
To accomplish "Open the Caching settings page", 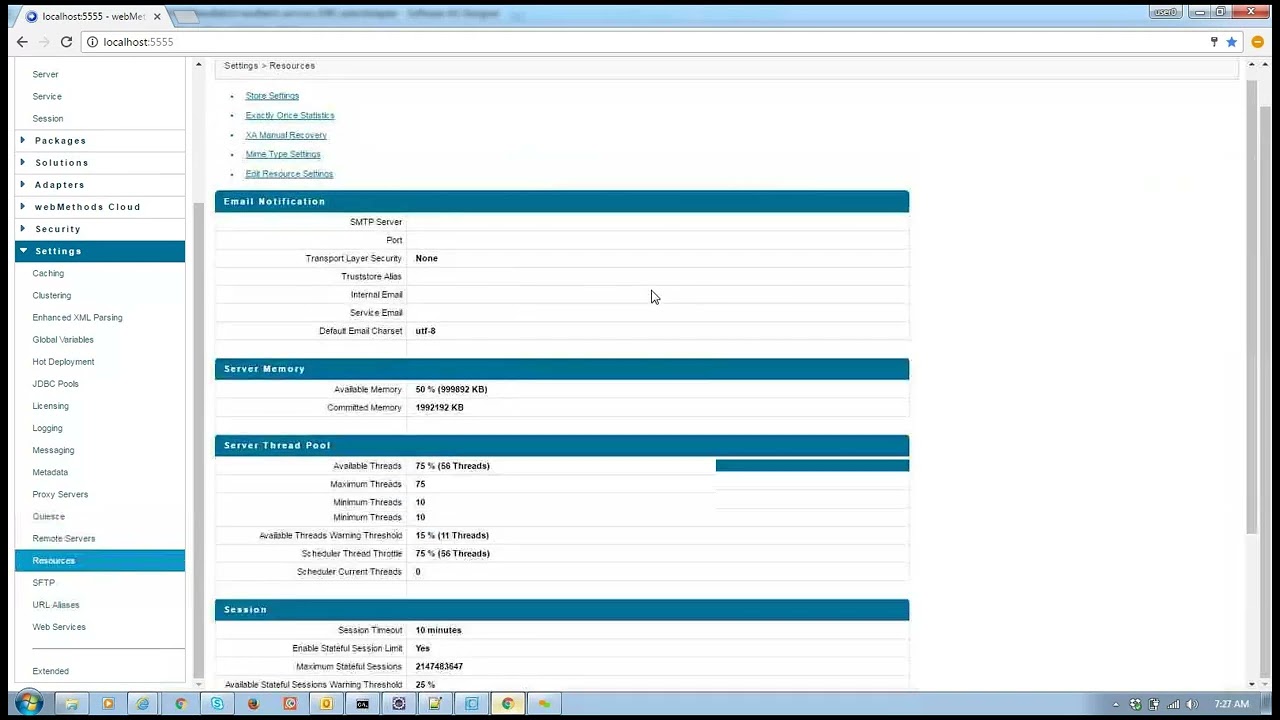I will click(48, 273).
